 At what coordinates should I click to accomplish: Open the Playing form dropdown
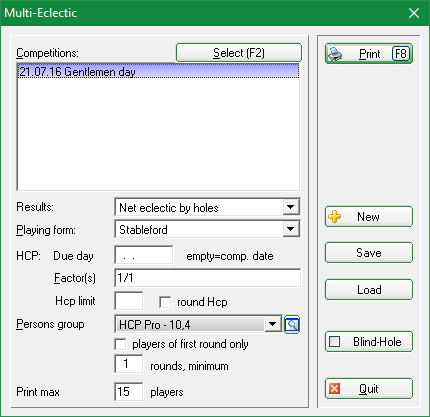291,229
